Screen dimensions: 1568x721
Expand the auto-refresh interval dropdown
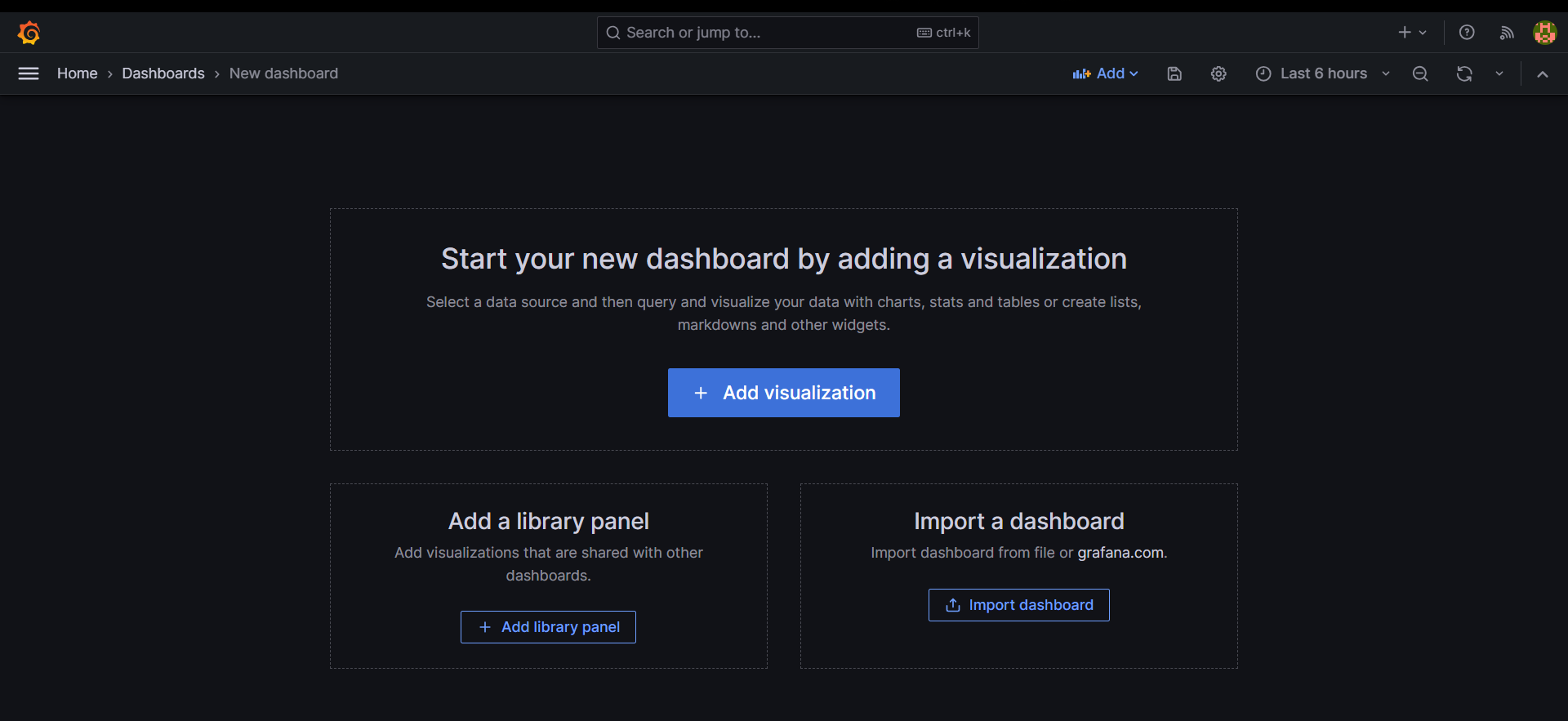pos(1499,73)
